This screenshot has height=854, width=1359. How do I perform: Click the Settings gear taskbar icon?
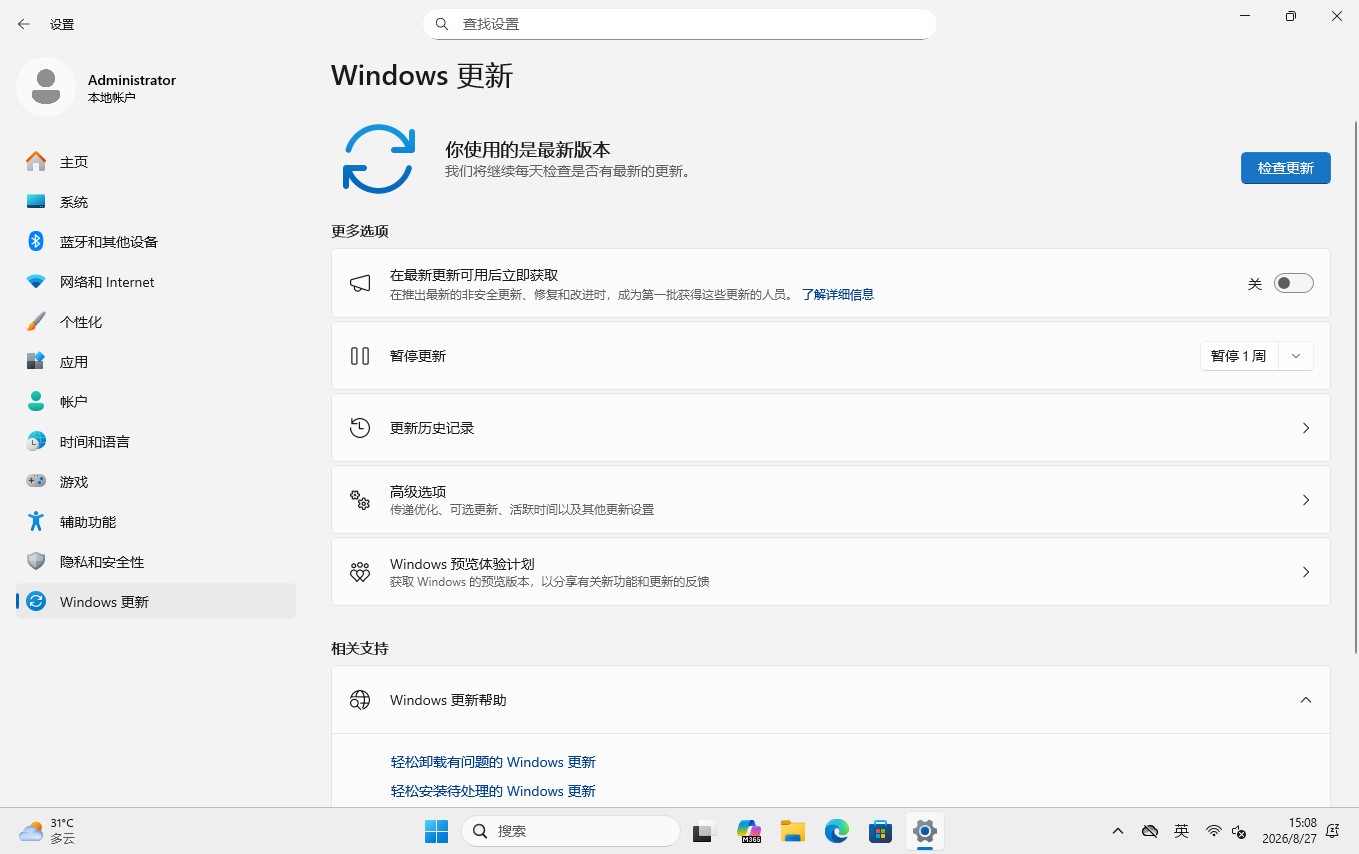(x=925, y=831)
